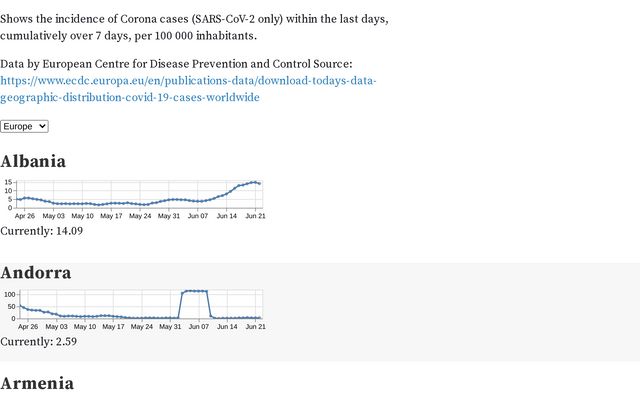Click Jun 21 label on Albania chart
The width and height of the screenshot is (640, 400).
click(255, 215)
